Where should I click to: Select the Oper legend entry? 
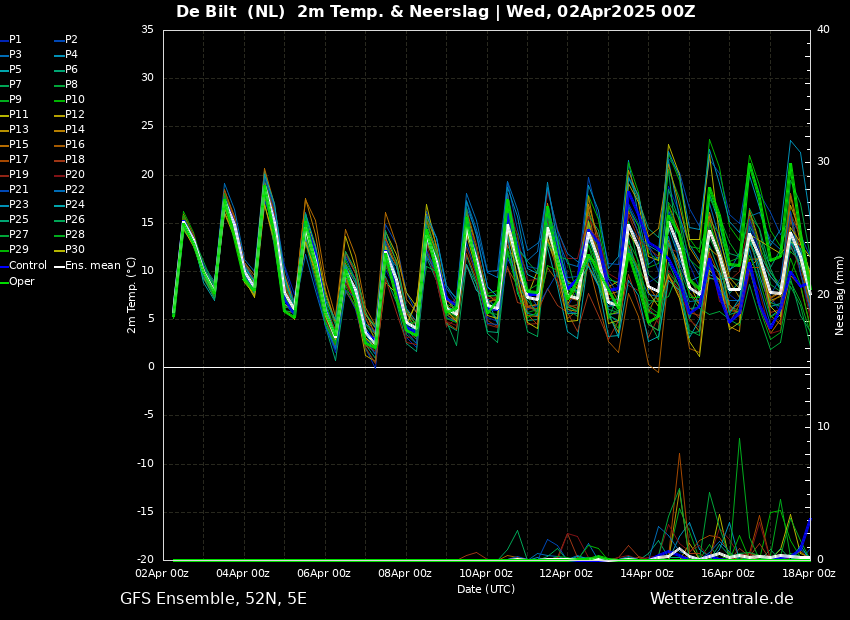[17, 282]
